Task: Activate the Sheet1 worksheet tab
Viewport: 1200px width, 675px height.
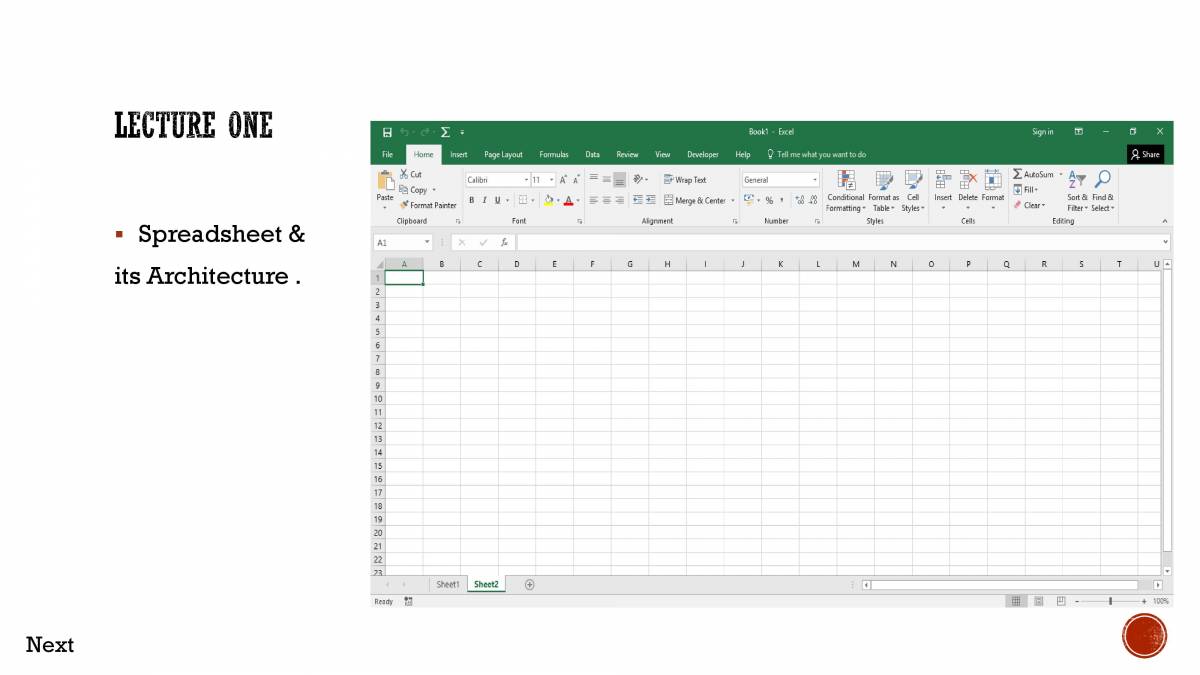Action: (x=447, y=584)
